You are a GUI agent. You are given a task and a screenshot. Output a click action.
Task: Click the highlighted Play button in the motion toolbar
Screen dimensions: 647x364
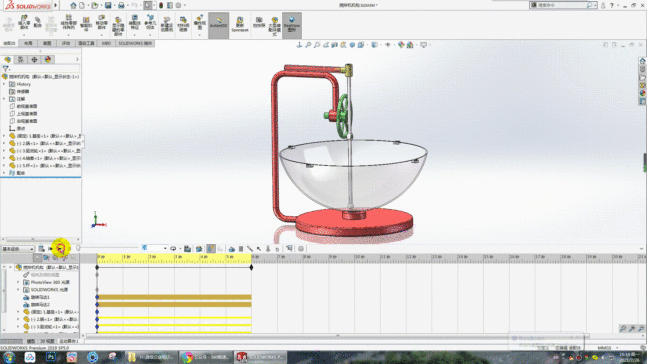coord(61,248)
